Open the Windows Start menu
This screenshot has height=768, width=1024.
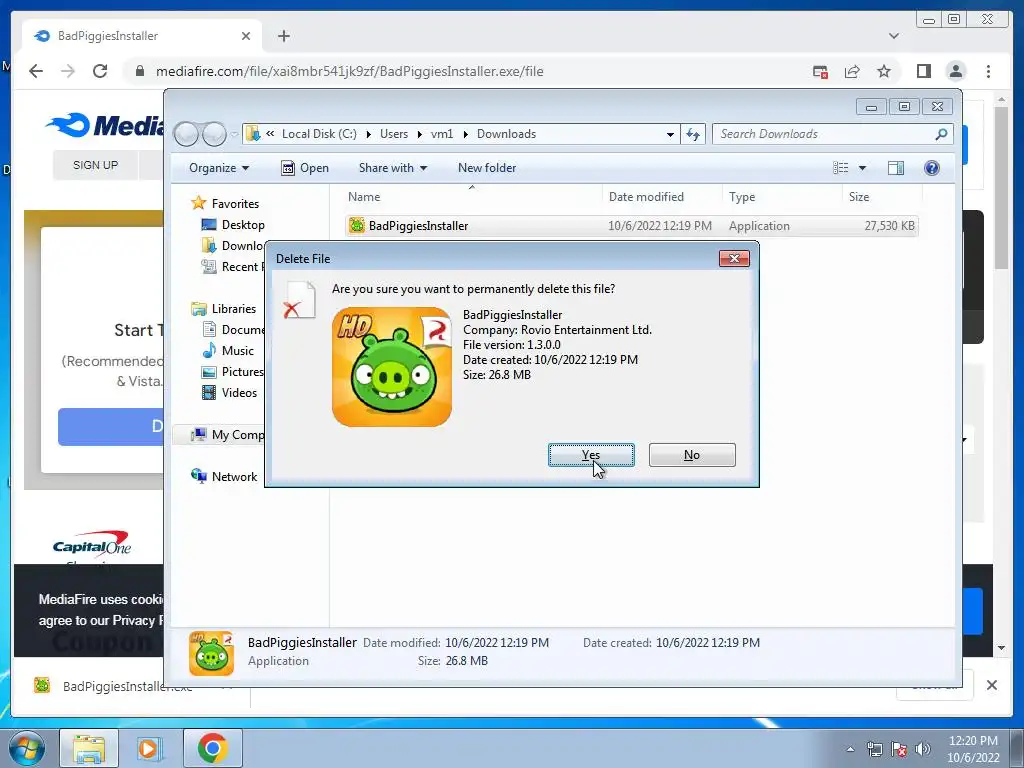tap(27, 748)
